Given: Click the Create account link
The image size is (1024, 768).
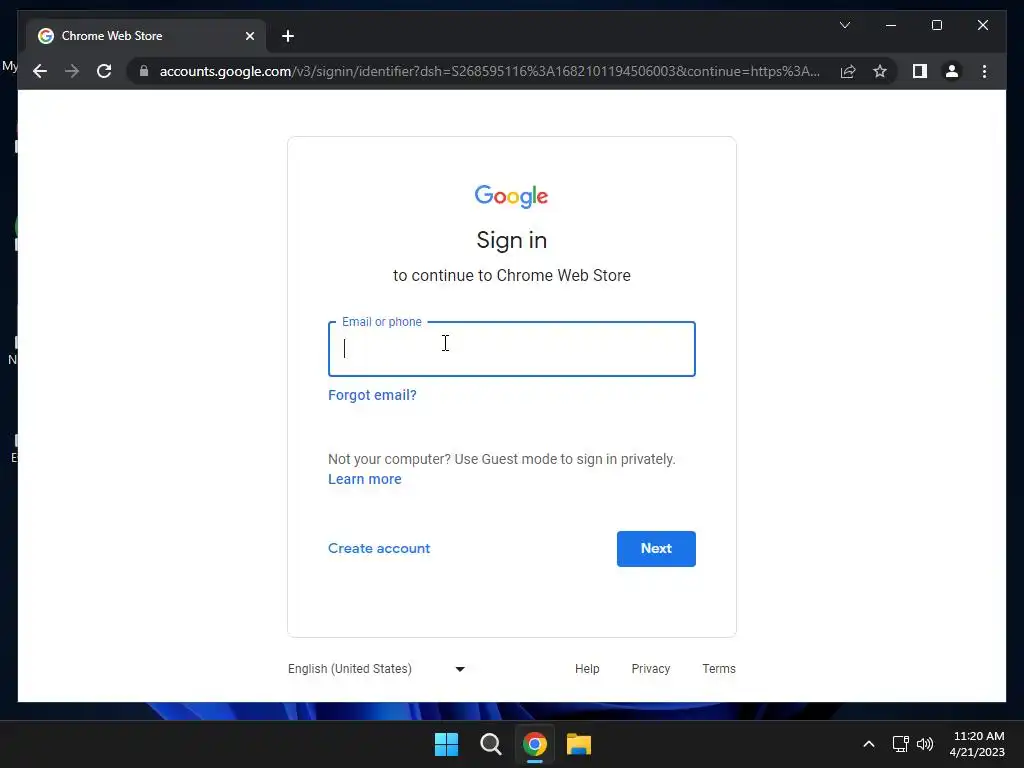Looking at the screenshot, I should [379, 549].
